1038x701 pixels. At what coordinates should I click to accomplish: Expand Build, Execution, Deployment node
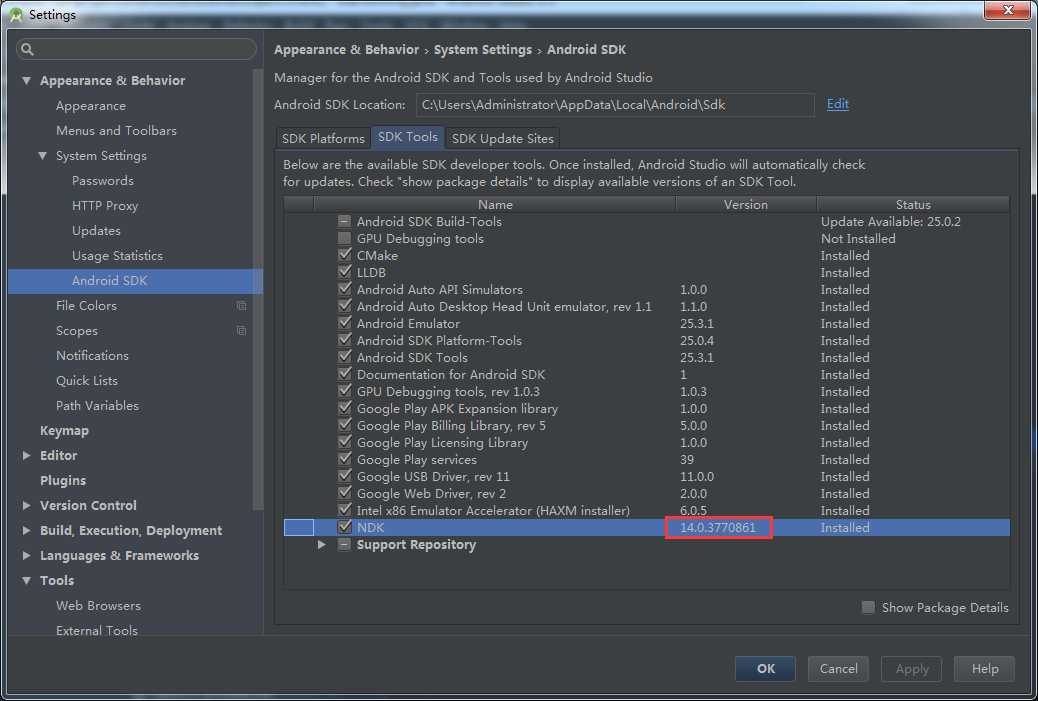coord(26,530)
